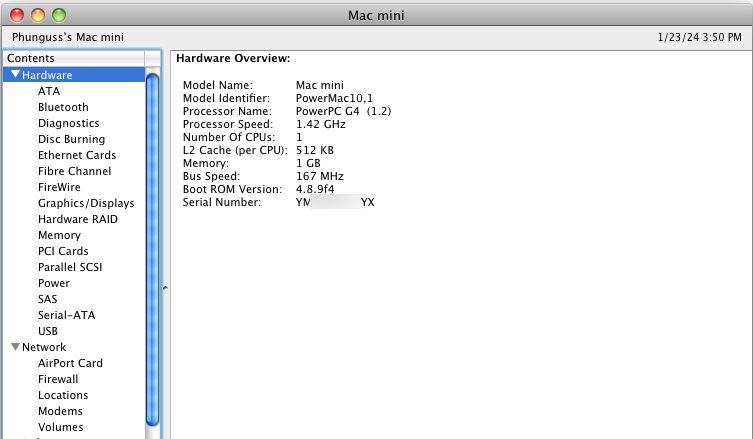Click the Boot ROM version 4.8.9f4
Viewport: 753px width, 439px height.
tap(315, 189)
